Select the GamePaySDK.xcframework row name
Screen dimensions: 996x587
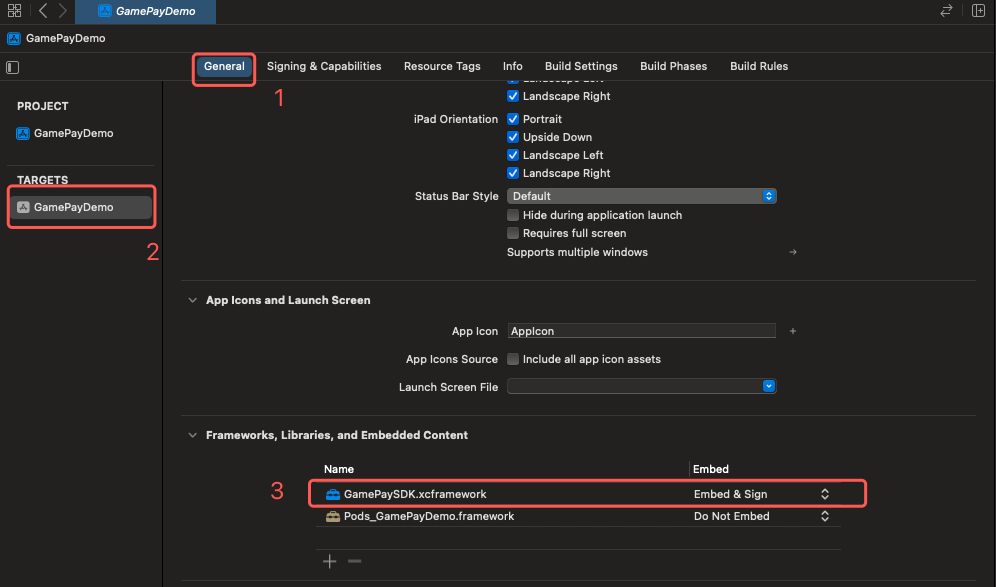415,494
